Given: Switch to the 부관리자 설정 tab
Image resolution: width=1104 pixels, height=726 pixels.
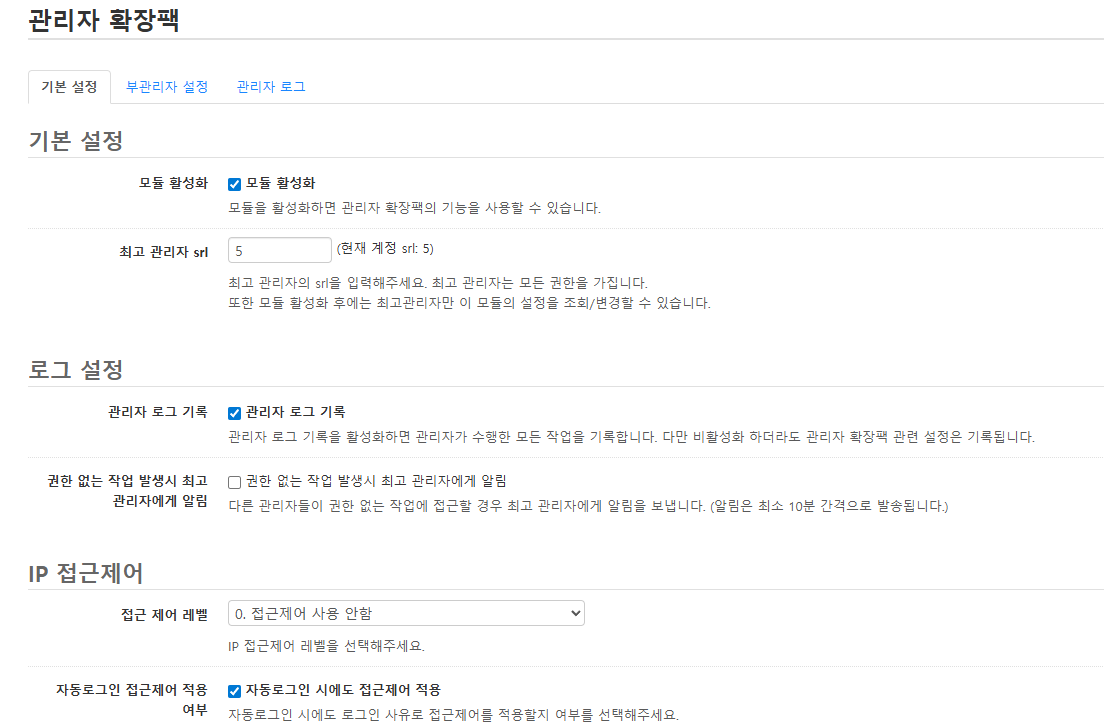Looking at the screenshot, I should pyautogui.click(x=167, y=87).
